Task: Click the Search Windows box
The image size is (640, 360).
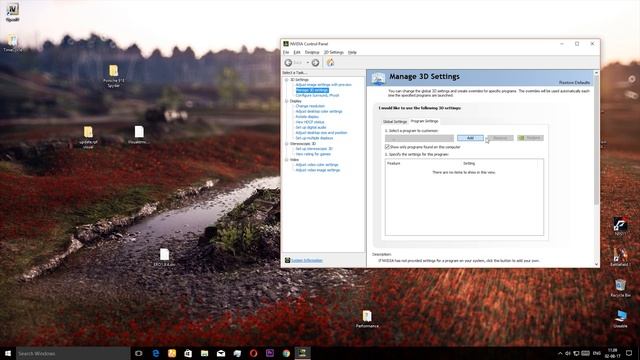Action: point(73,353)
